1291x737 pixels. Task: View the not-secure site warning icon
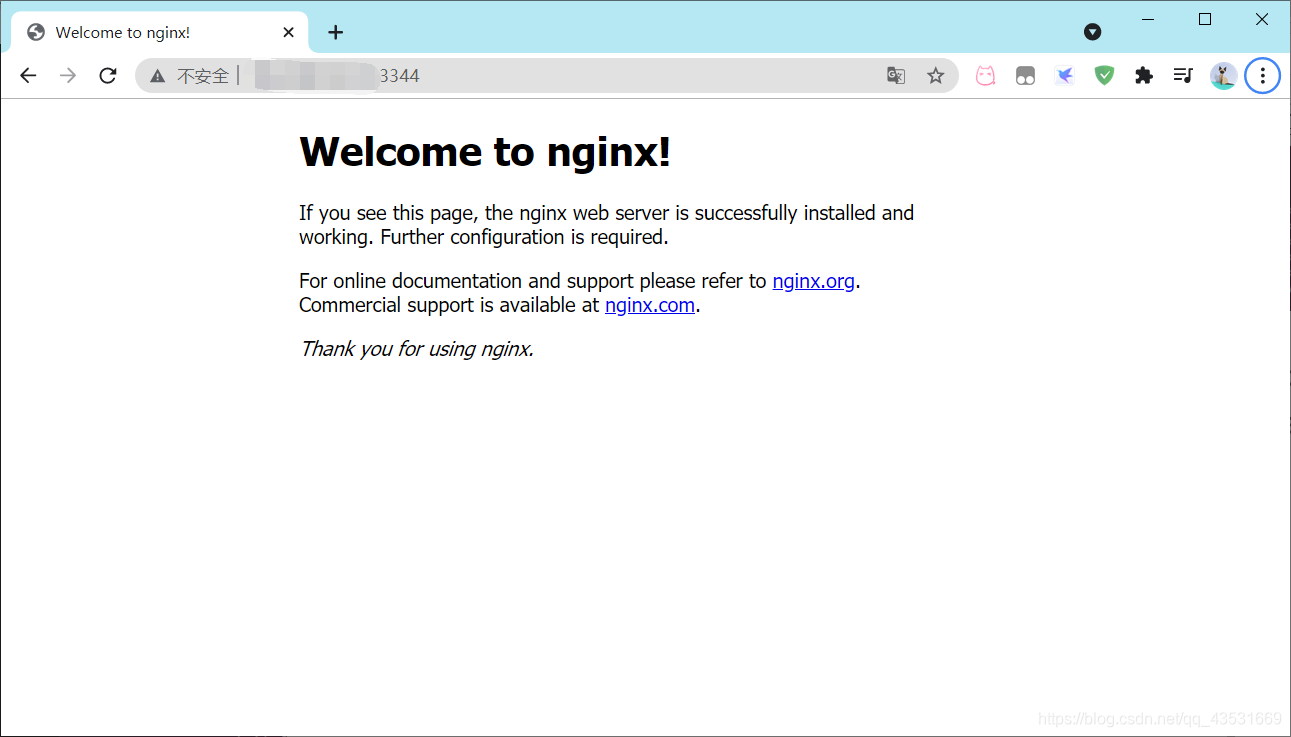click(157, 76)
